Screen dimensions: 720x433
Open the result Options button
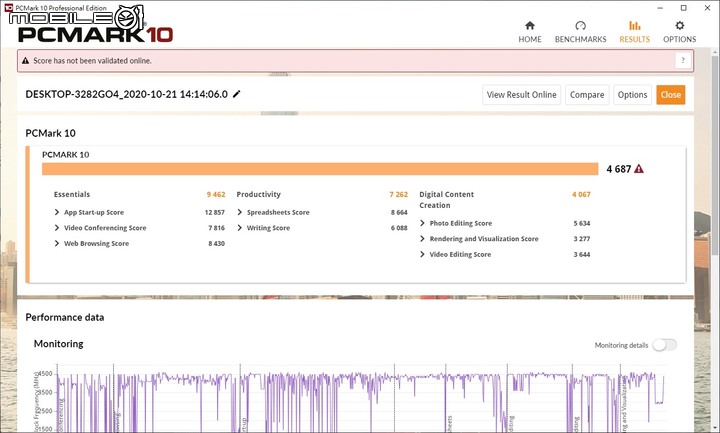point(632,95)
